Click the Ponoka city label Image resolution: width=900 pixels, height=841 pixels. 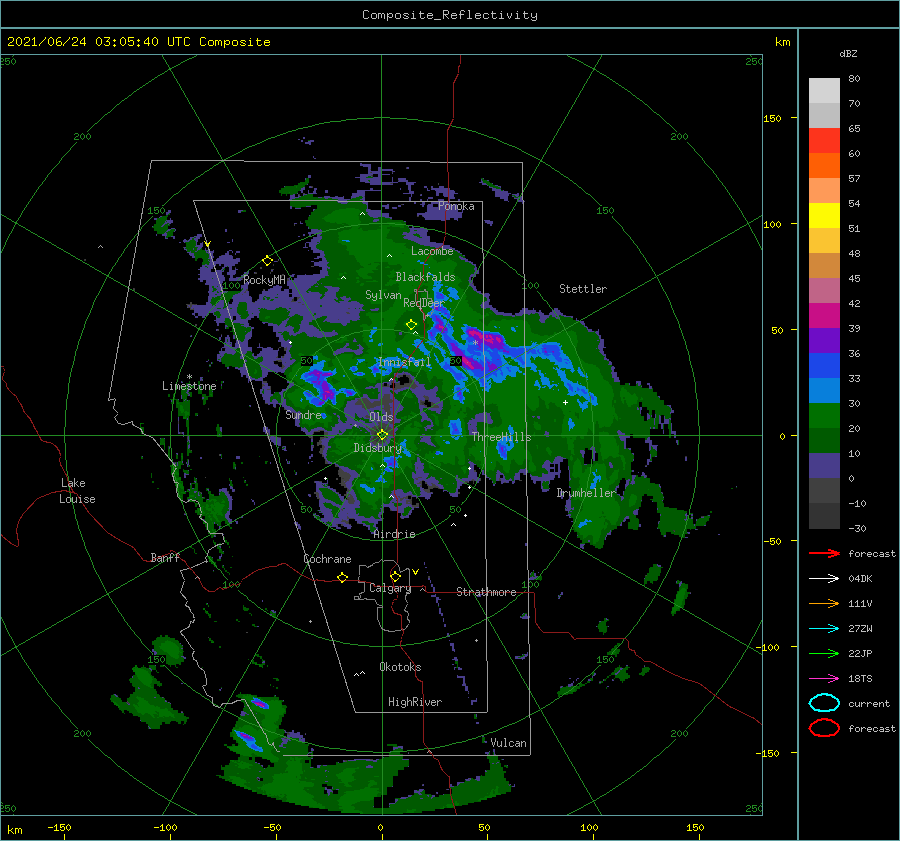456,206
